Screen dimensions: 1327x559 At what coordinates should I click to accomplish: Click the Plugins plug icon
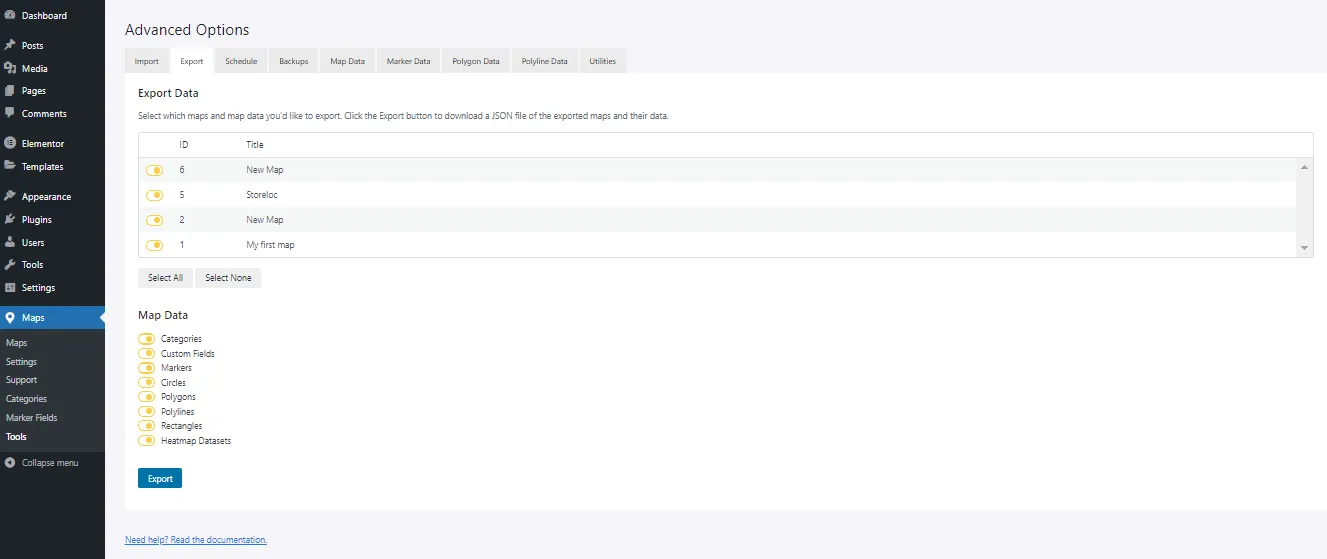pyautogui.click(x=10, y=220)
